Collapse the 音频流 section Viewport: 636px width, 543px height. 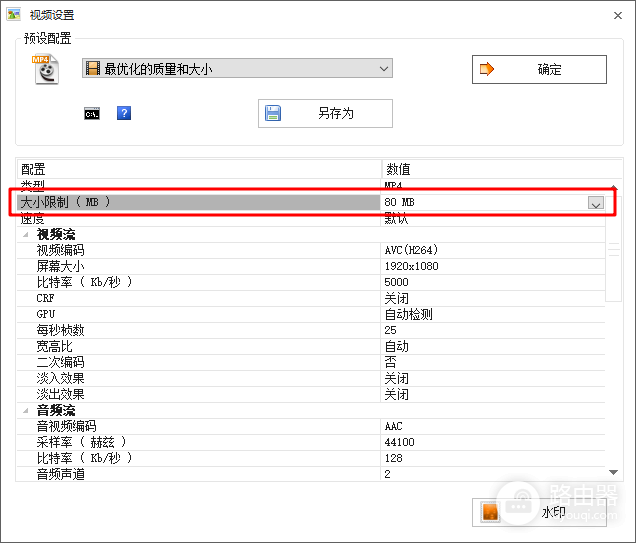[26, 410]
